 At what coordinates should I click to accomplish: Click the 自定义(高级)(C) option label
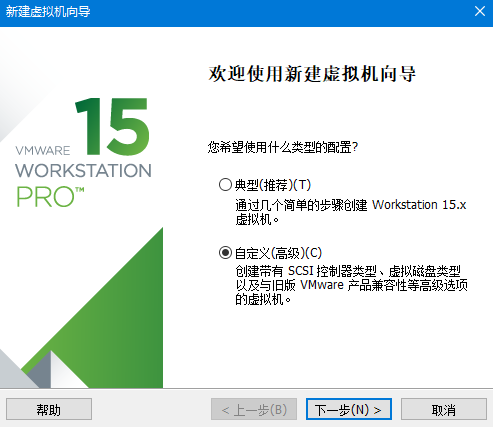[x=278, y=253]
